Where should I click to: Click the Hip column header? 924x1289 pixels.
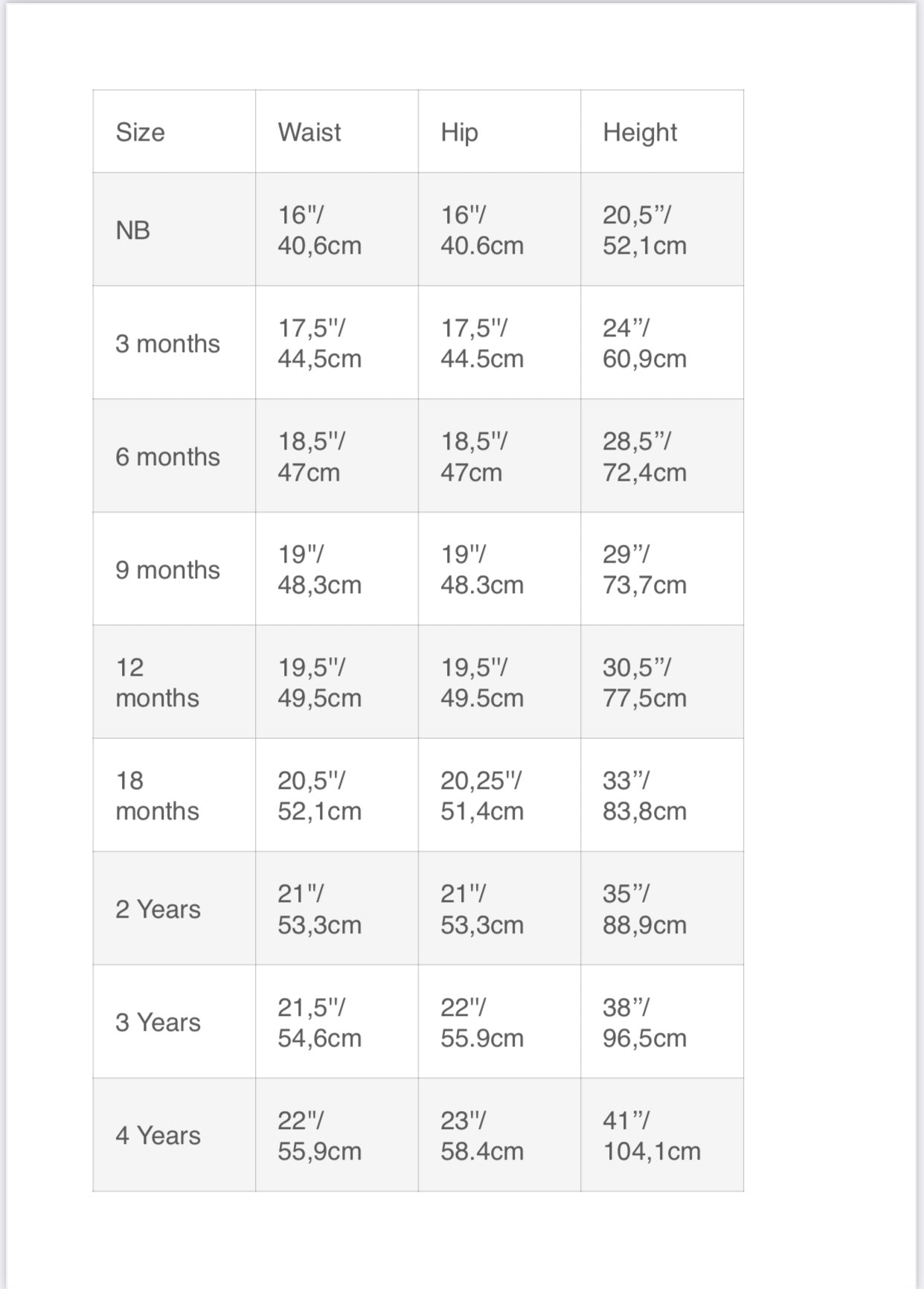pos(459,132)
